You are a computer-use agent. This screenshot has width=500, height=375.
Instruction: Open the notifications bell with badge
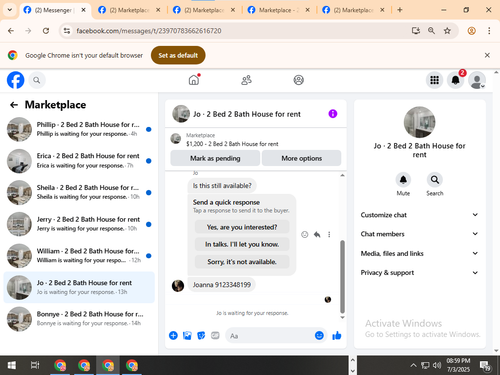coord(456,80)
